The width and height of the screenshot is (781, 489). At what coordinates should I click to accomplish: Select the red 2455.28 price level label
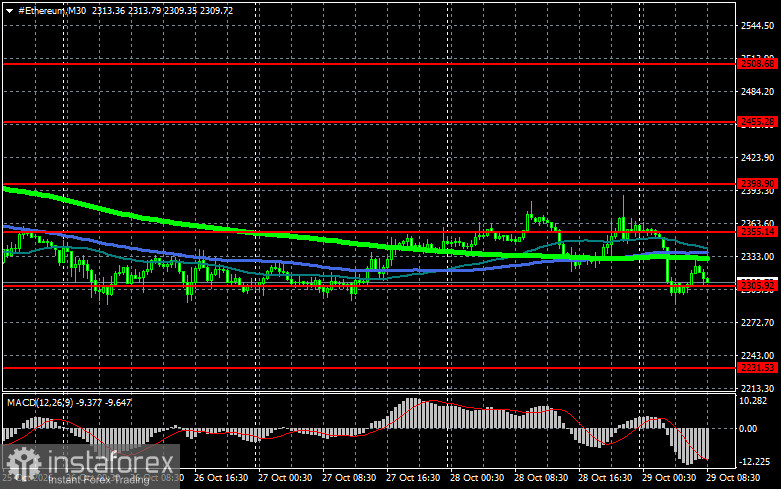(758, 122)
